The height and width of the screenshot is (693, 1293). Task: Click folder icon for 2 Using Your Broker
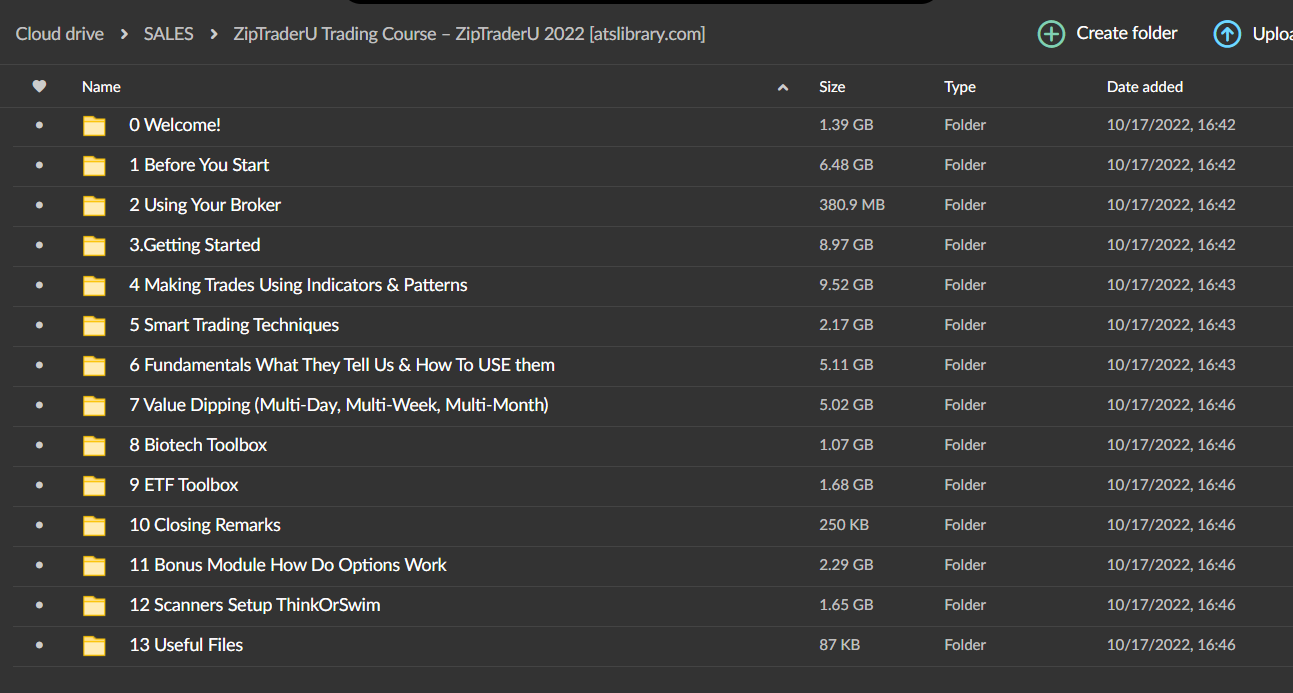click(x=94, y=206)
